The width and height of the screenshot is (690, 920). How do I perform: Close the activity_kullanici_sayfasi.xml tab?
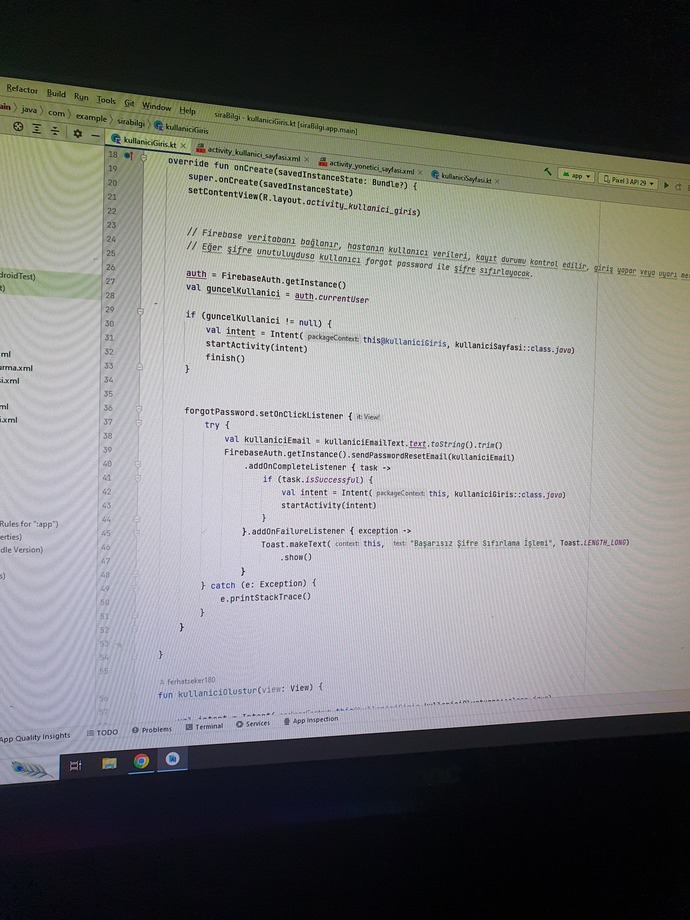click(306, 159)
